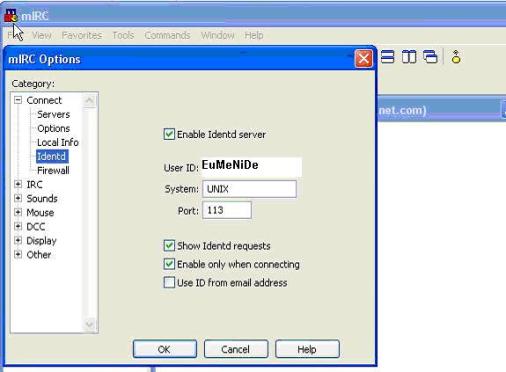Toggle Enable Identd server checkbox
Image resolution: width=506 pixels, height=372 pixels.
click(169, 134)
